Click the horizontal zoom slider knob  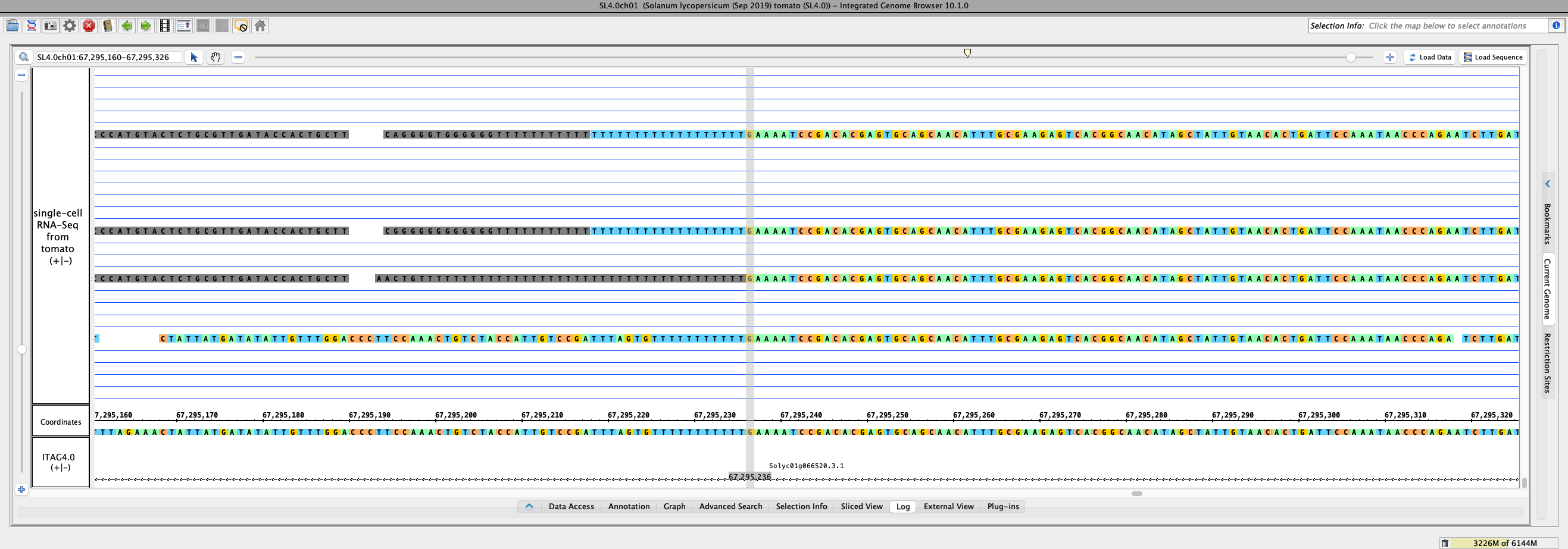(1351, 57)
